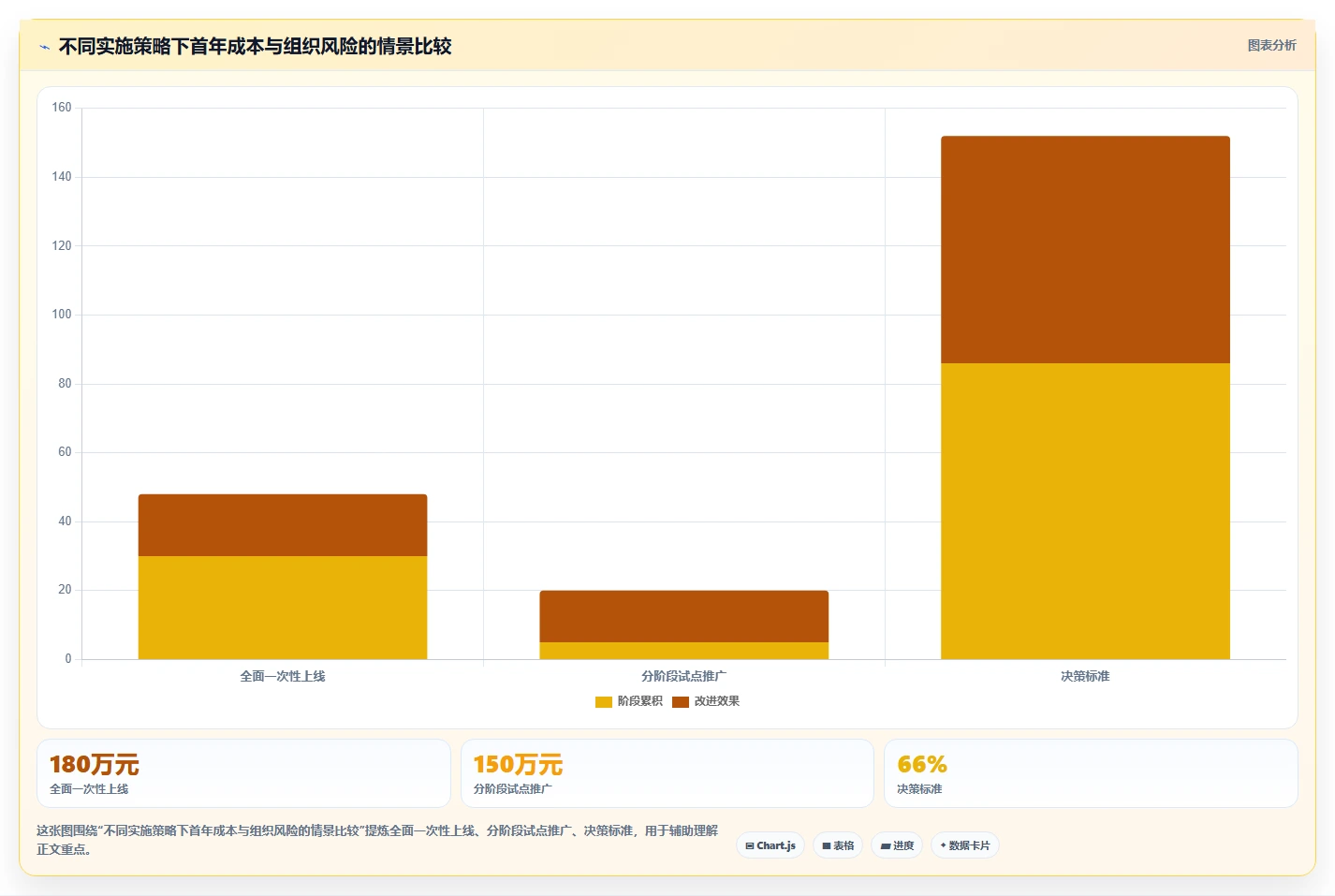Select the 66% 决策标准 stat card

point(1091,773)
